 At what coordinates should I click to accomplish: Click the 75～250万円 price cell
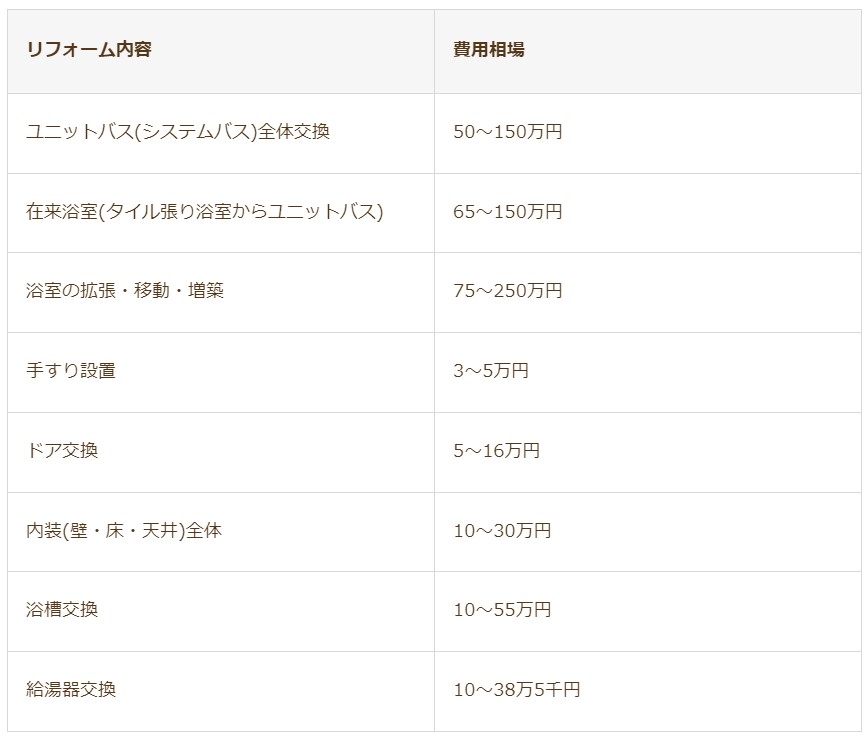[507, 291]
